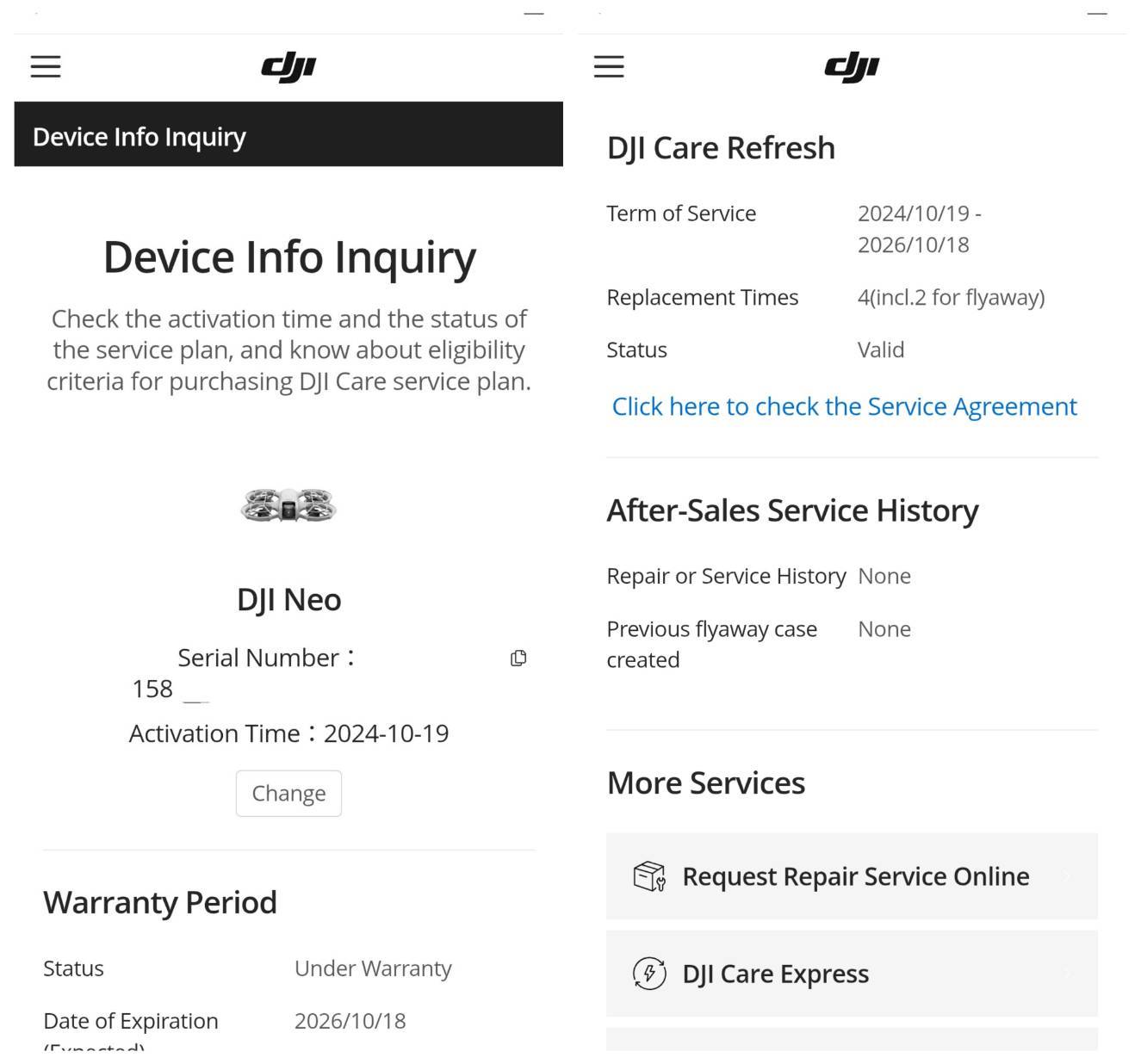Click the black Device Info Inquiry header bar

[288, 134]
